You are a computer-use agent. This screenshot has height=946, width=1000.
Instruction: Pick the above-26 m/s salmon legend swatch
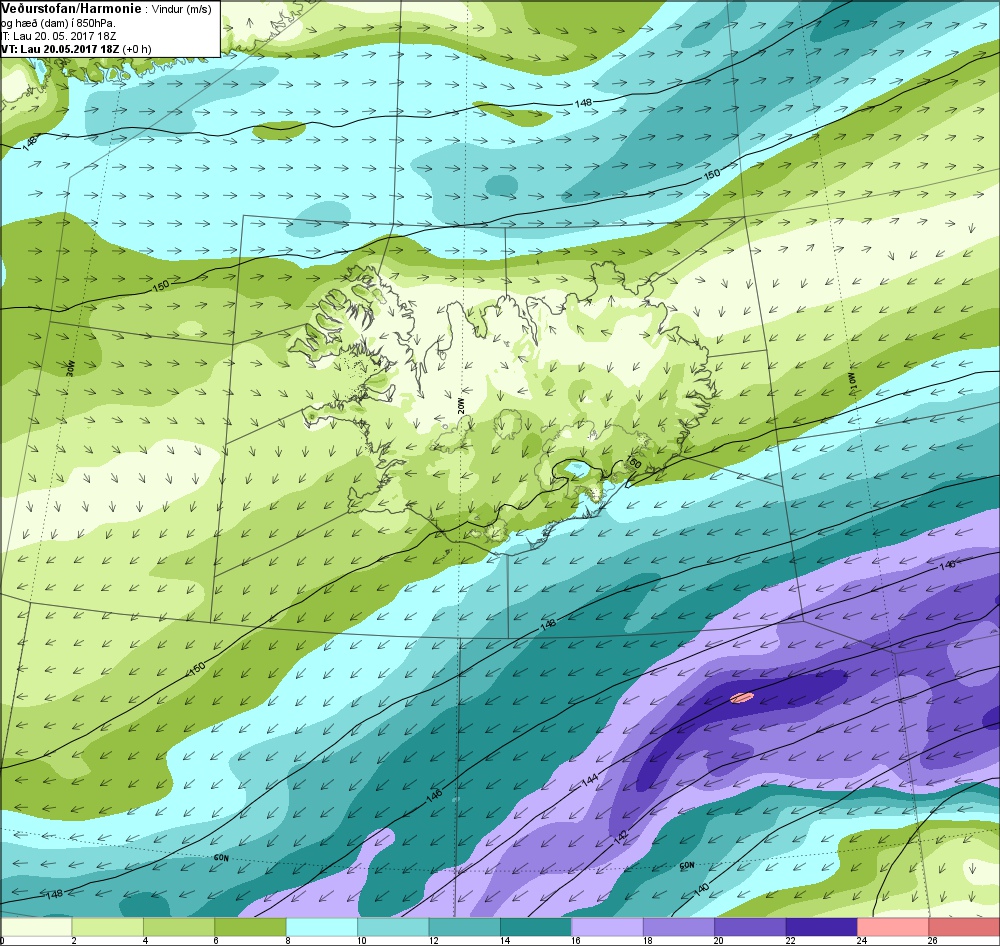(964, 926)
